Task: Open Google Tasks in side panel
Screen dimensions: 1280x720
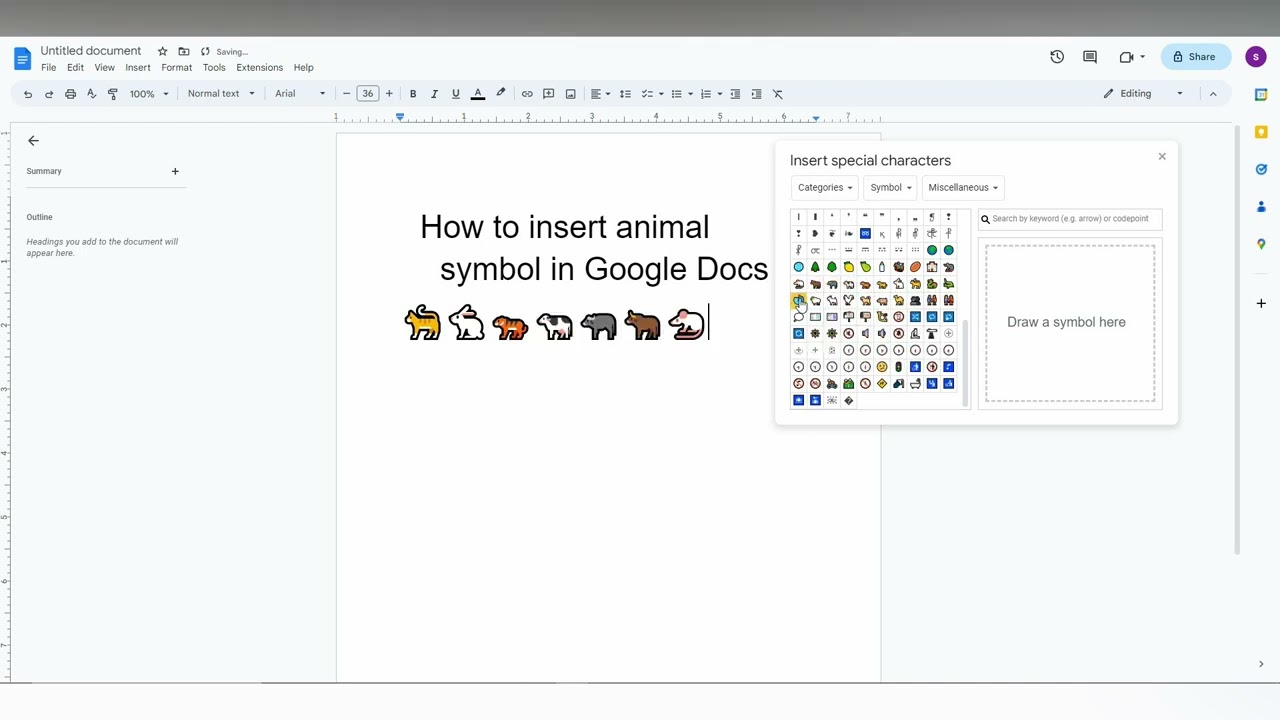Action: [1261, 169]
